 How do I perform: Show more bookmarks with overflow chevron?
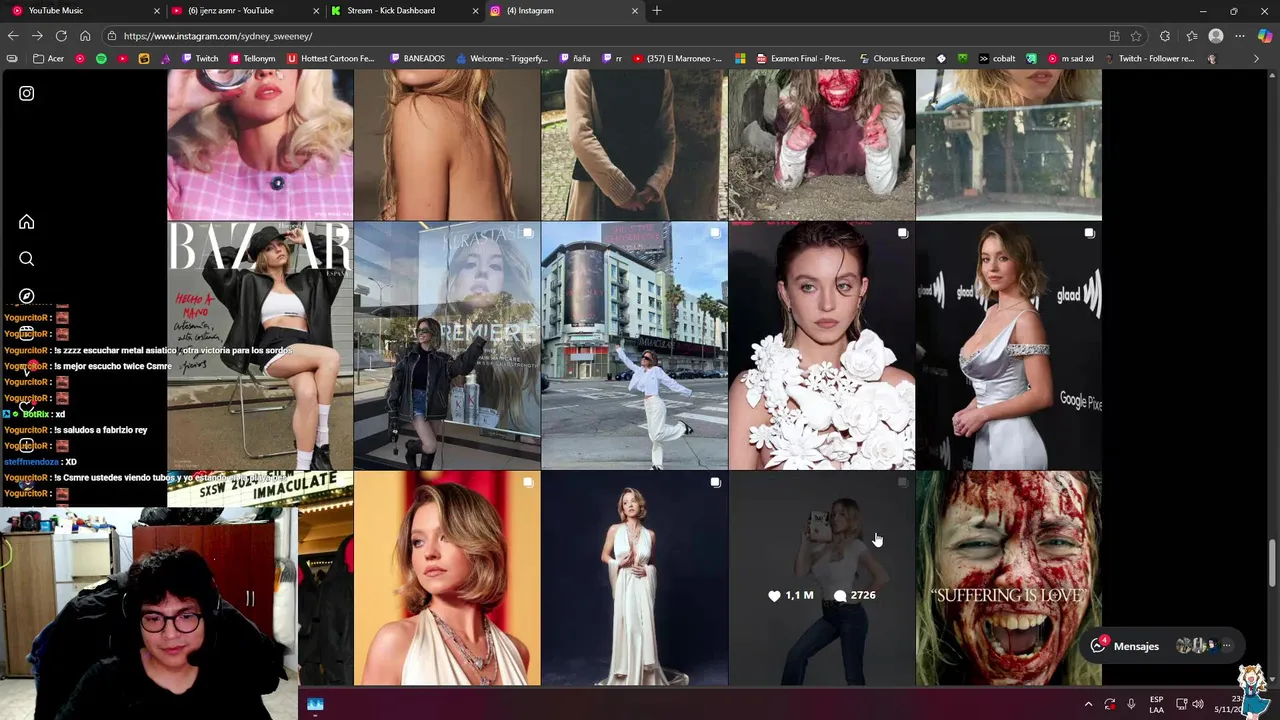tap(1256, 59)
